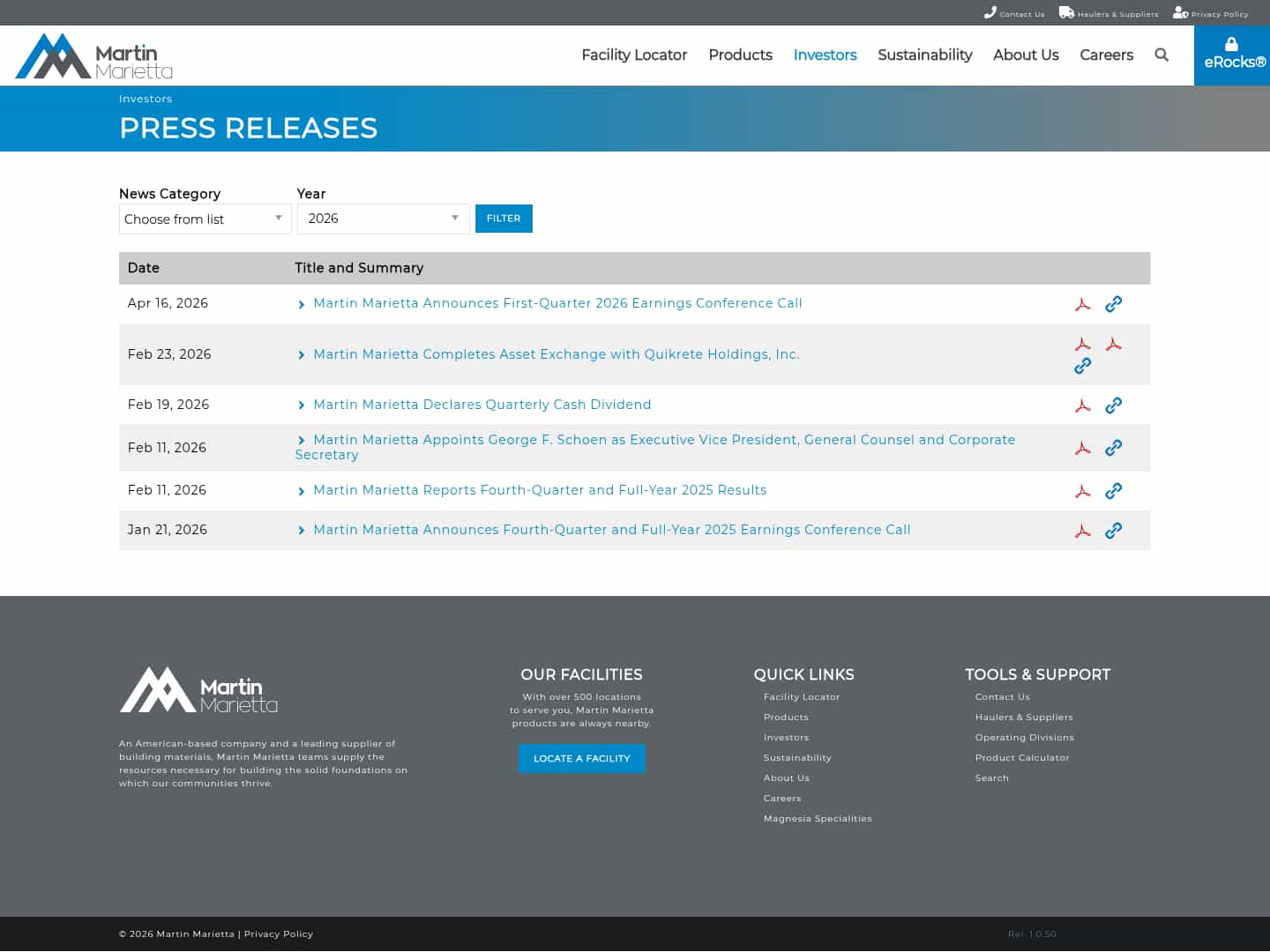Open Declares Quarterly Cash Dividend title
This screenshot has width=1270, height=952.
[x=482, y=405]
